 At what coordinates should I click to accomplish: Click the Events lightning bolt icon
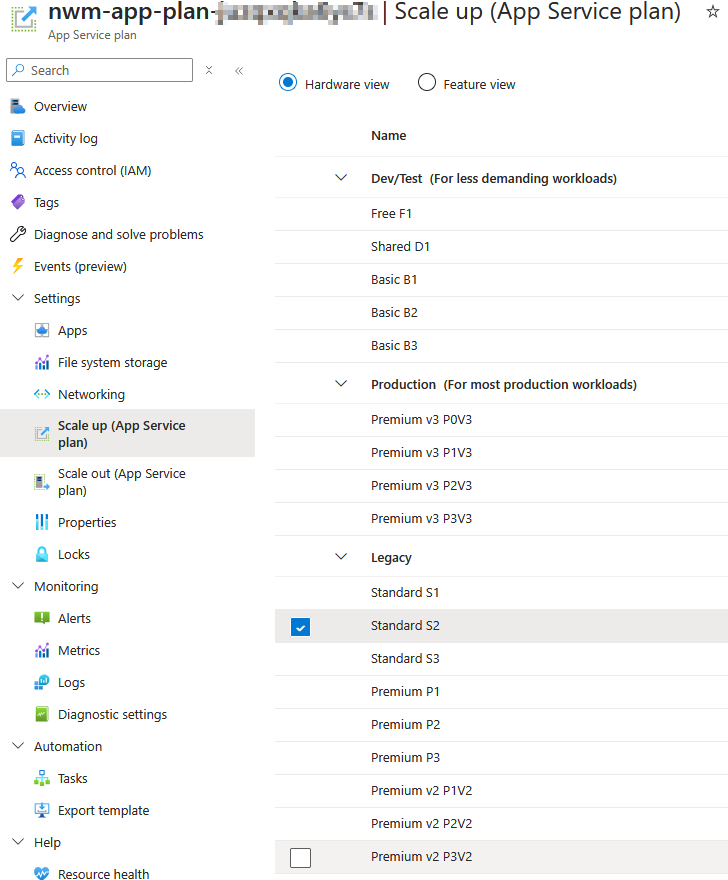pyautogui.click(x=18, y=266)
